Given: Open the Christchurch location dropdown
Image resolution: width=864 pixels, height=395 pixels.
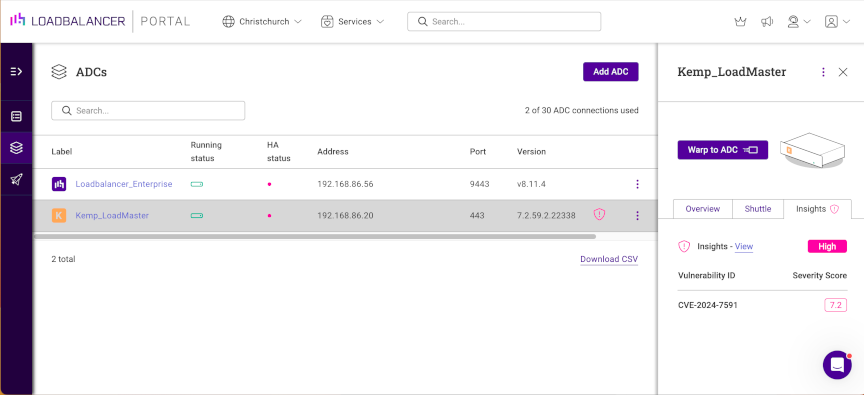Looking at the screenshot, I should tap(262, 21).
